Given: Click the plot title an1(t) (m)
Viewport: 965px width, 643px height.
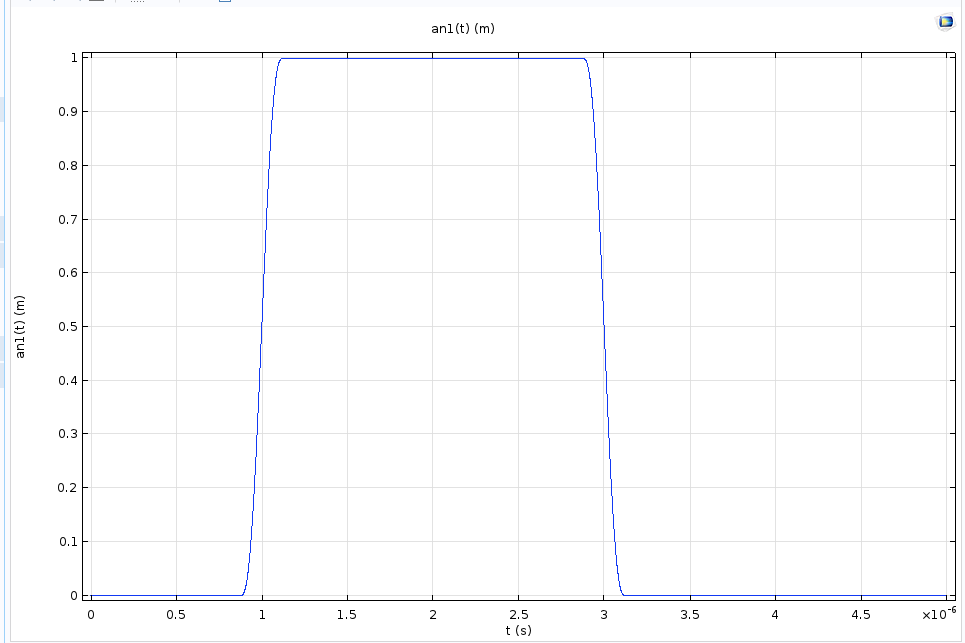Looking at the screenshot, I should (462, 28).
